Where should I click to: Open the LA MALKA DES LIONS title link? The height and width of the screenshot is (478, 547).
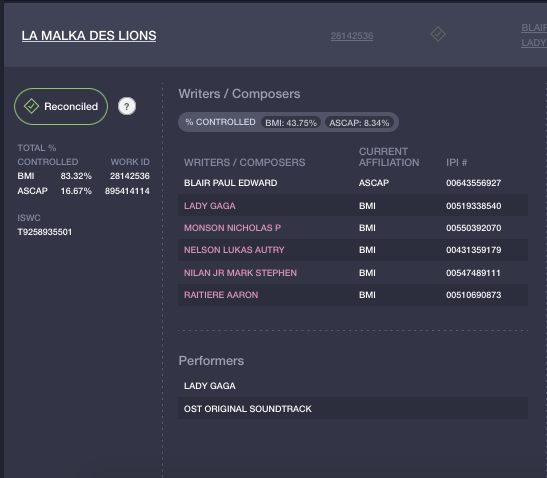pos(89,36)
